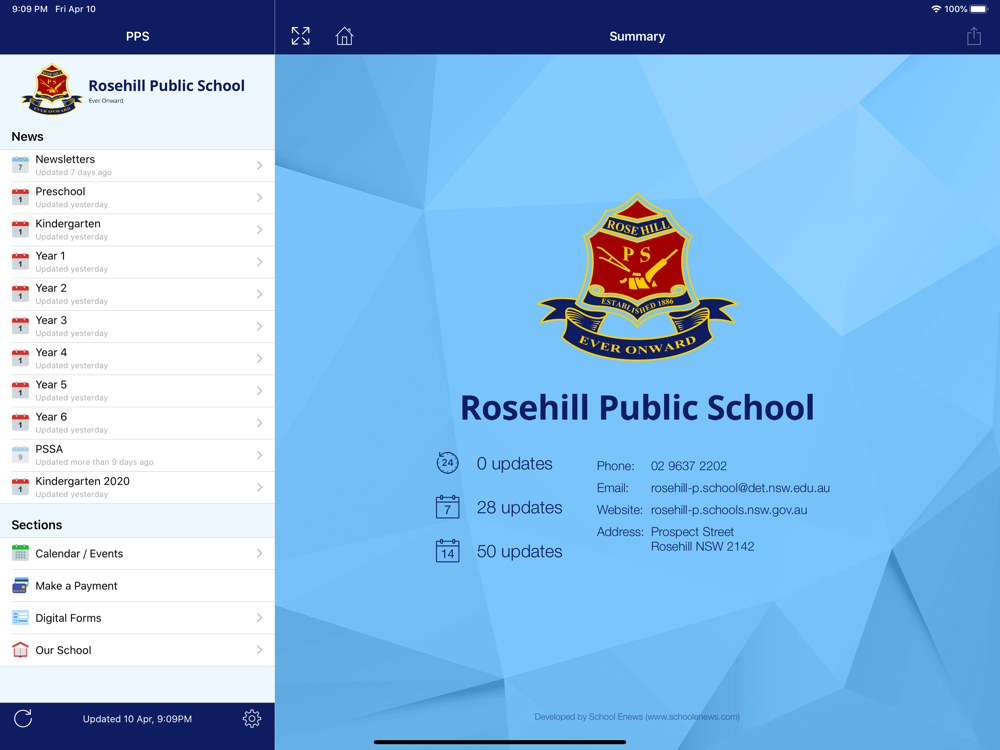Tap the small school crest in sidebar
Image resolution: width=1000 pixels, height=750 pixels.
pos(52,89)
